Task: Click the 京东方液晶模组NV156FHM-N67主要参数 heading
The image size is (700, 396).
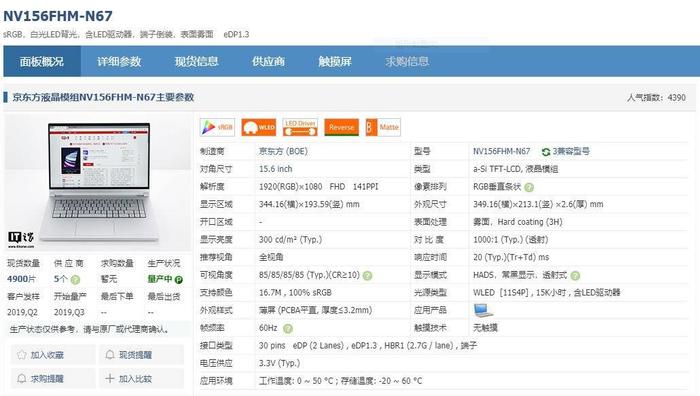Action: [103, 97]
